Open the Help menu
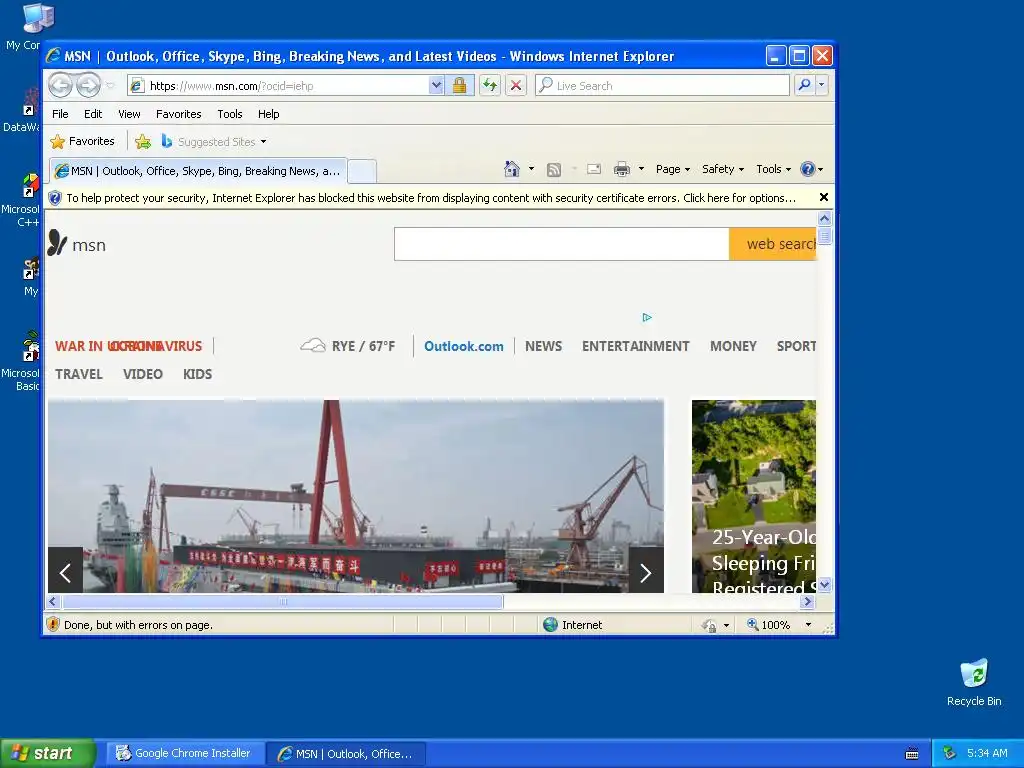1024x768 pixels. point(268,114)
